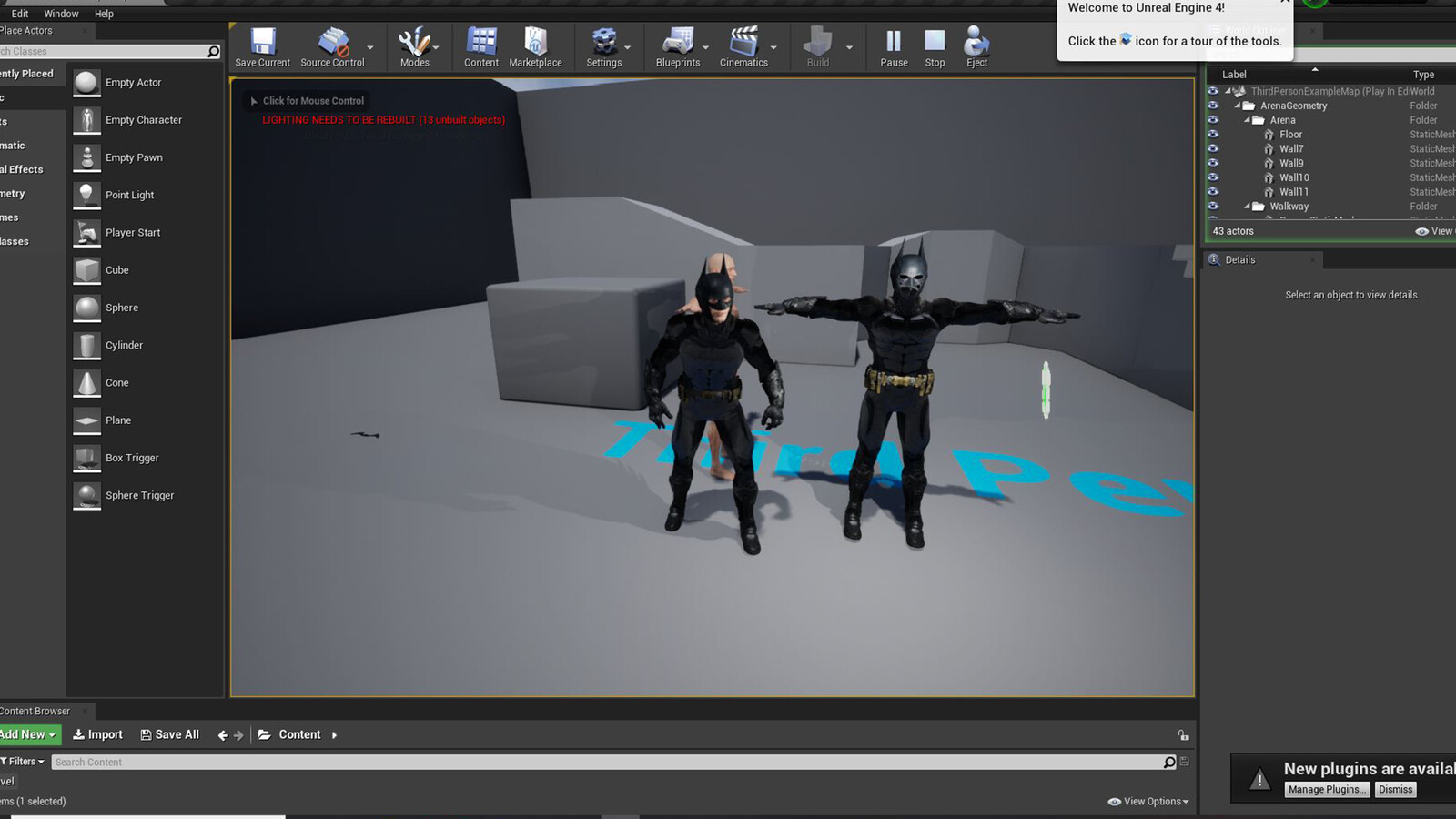
Task: Open the Window menu
Action: 61,14
